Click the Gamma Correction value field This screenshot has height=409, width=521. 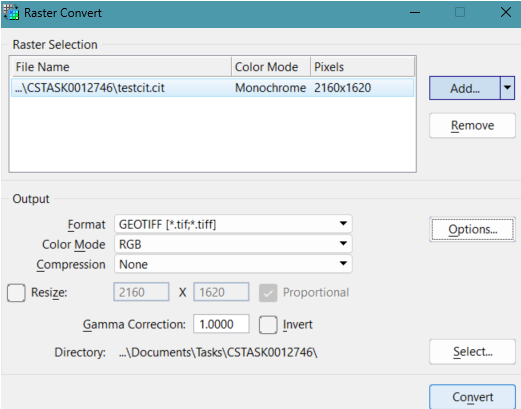[221, 324]
